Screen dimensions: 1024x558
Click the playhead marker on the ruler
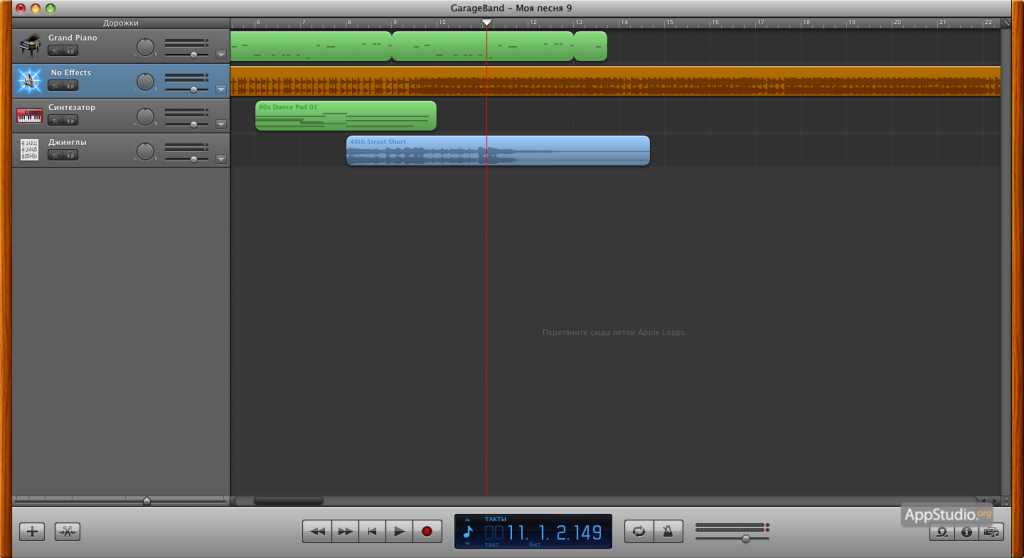[x=487, y=23]
